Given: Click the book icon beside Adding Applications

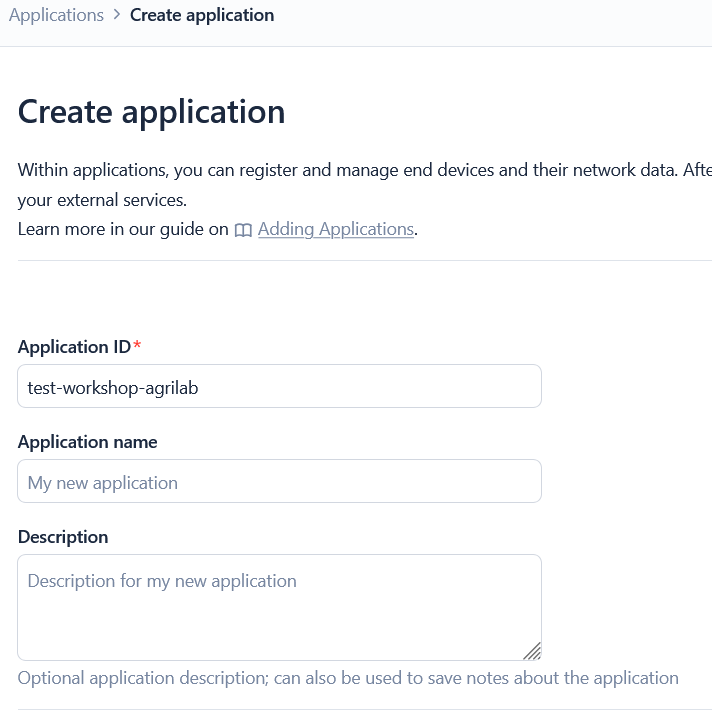Looking at the screenshot, I should coord(243,230).
